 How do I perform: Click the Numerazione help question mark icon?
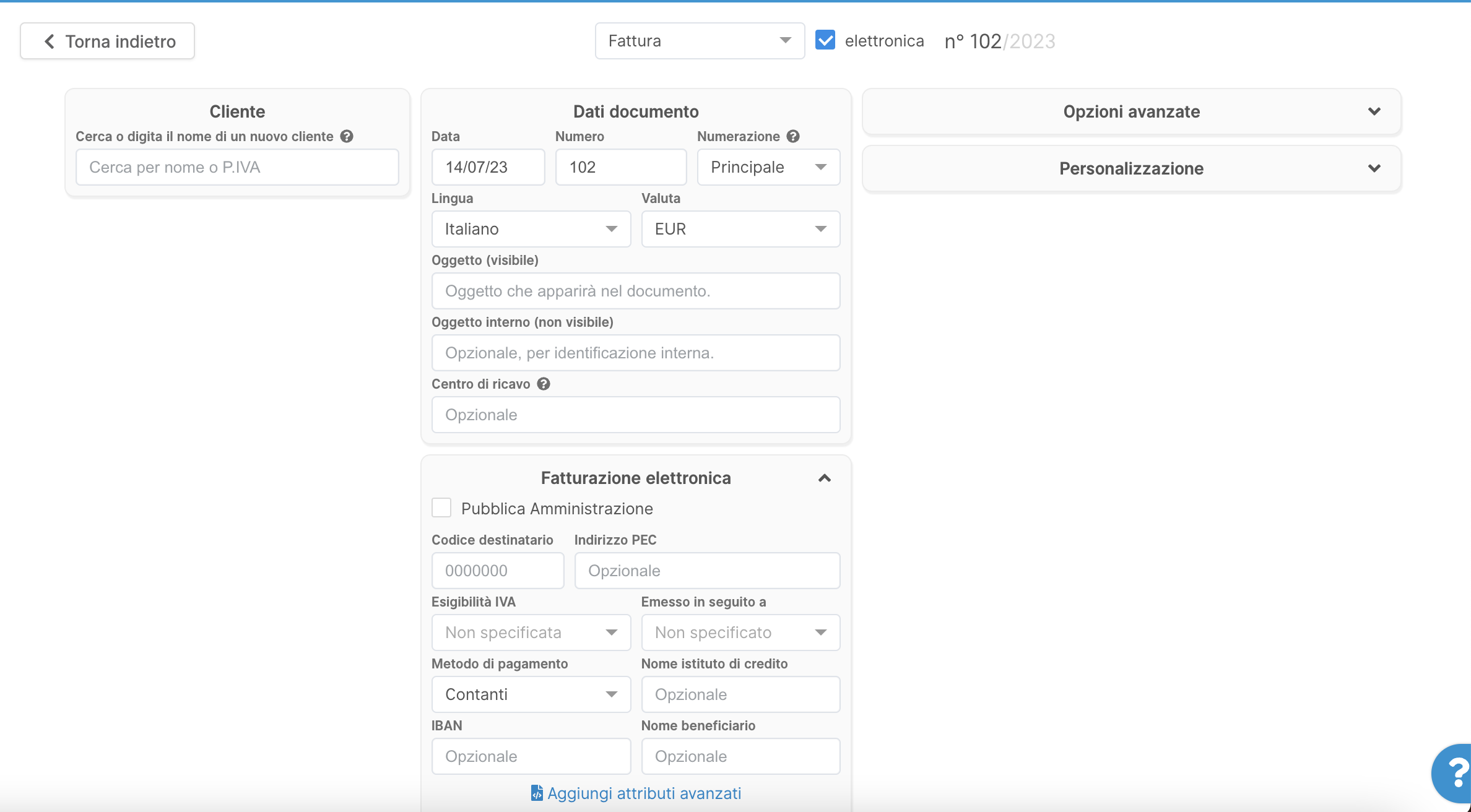click(x=793, y=136)
